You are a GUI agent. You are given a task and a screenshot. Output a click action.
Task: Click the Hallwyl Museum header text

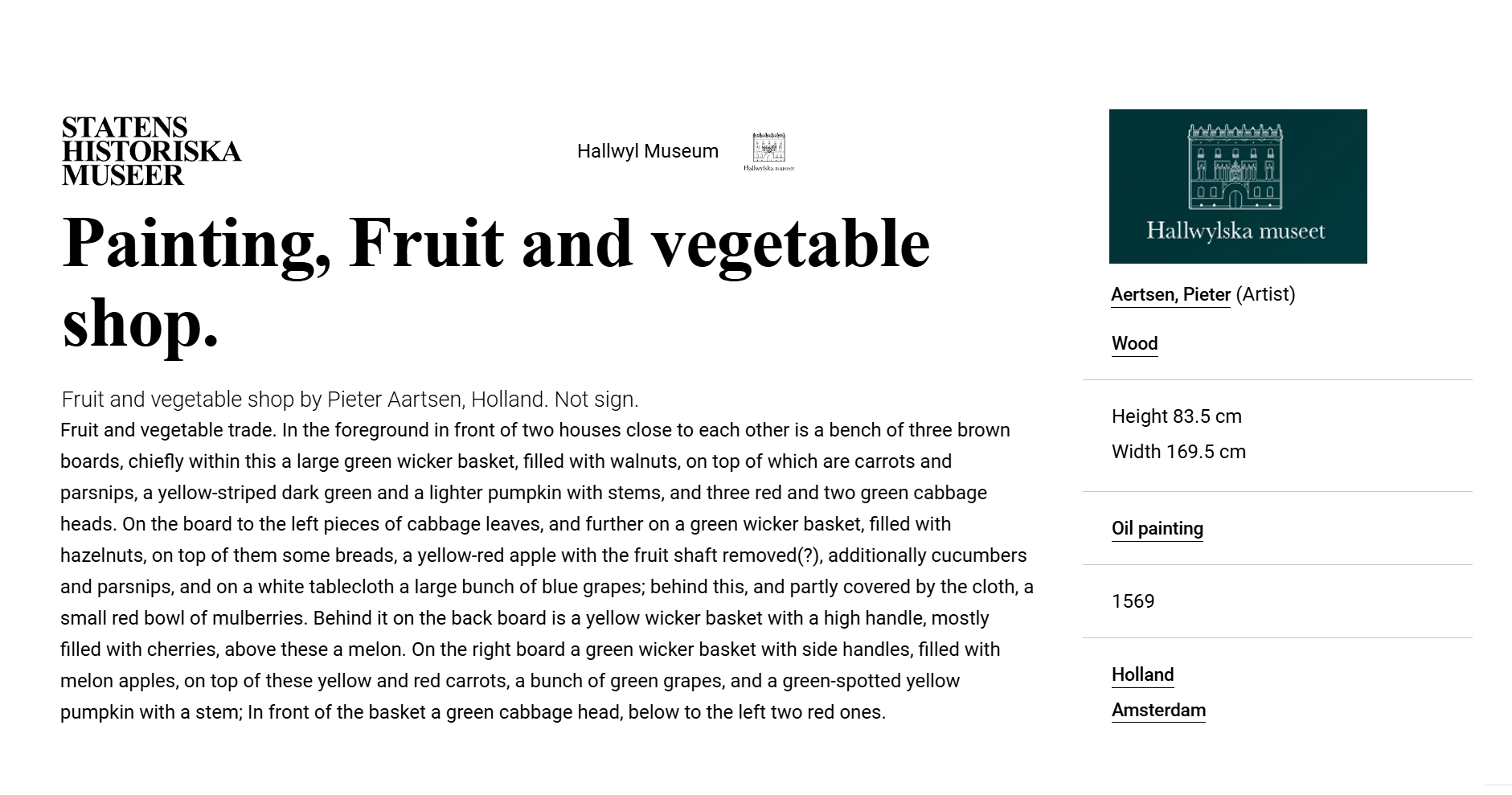[x=647, y=151]
